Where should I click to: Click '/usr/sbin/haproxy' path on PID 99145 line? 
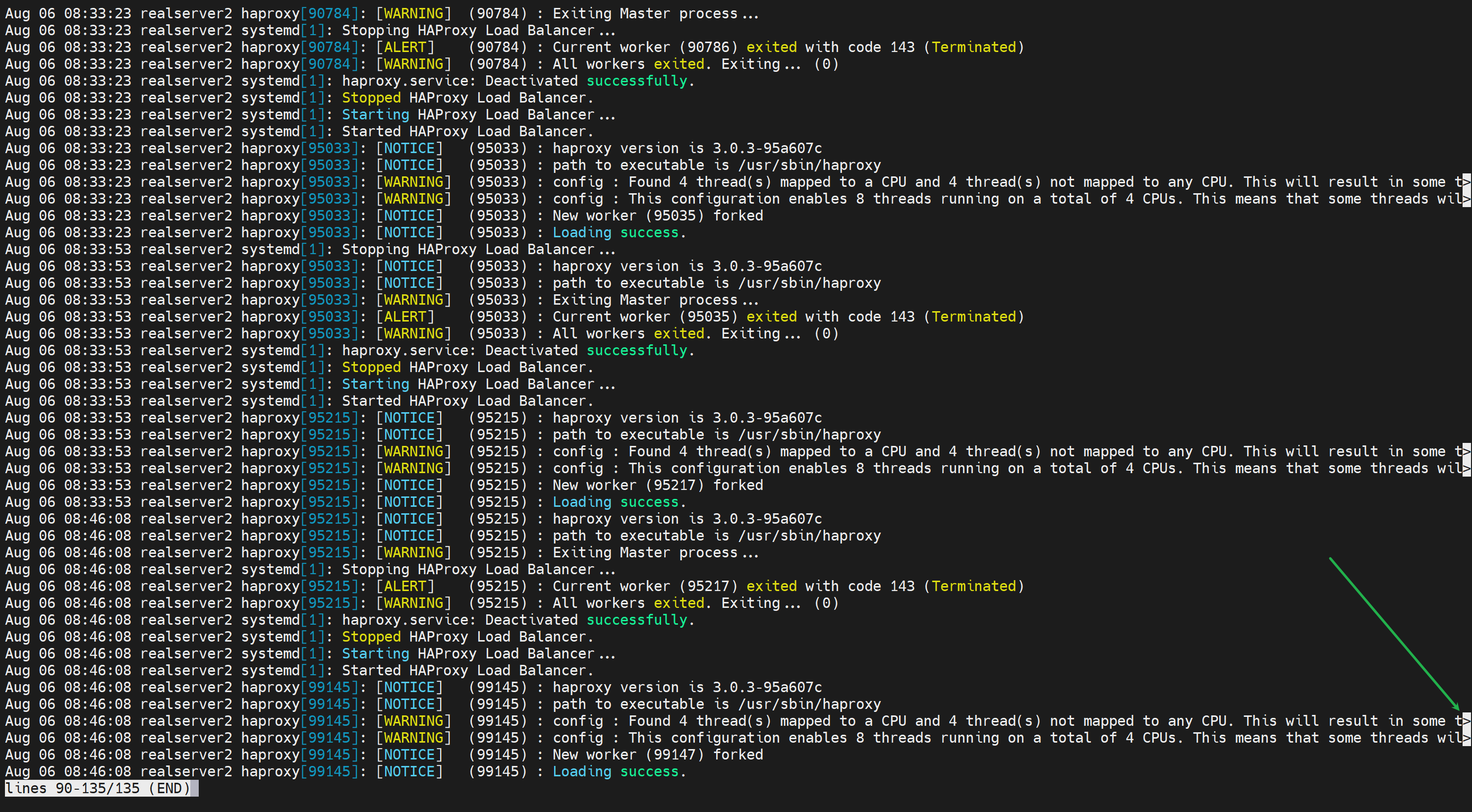tap(809, 704)
